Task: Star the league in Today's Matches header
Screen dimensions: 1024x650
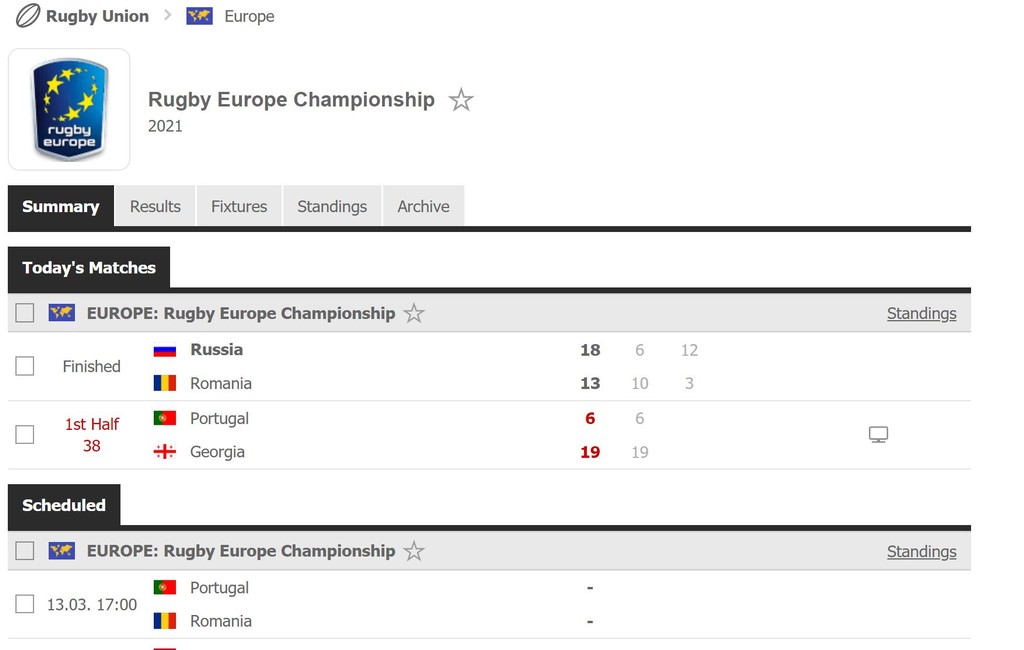Action: point(413,314)
